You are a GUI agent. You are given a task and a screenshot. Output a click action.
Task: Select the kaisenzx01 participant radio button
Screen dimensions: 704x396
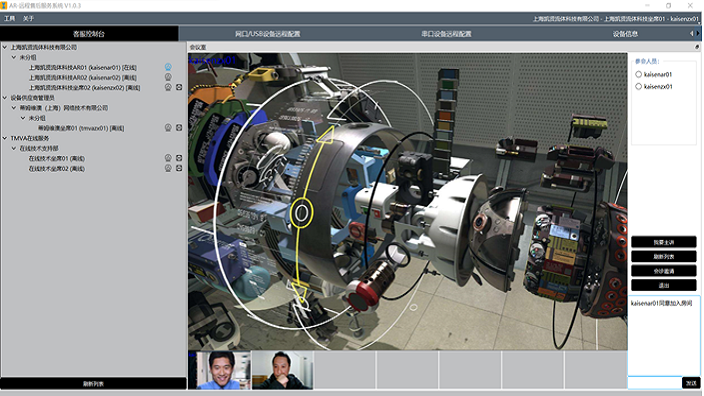638,86
